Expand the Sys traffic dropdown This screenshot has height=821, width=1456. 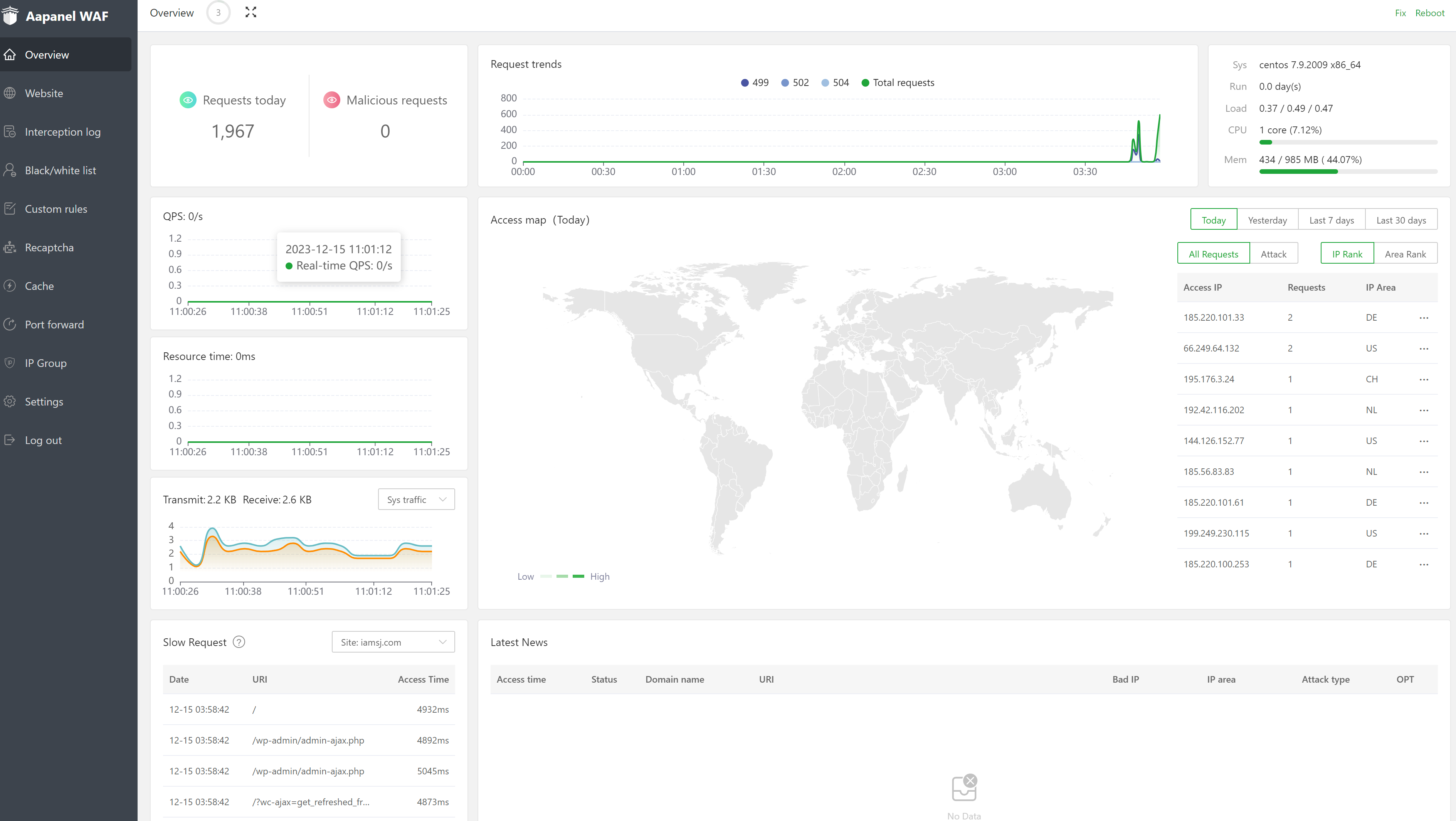click(416, 500)
